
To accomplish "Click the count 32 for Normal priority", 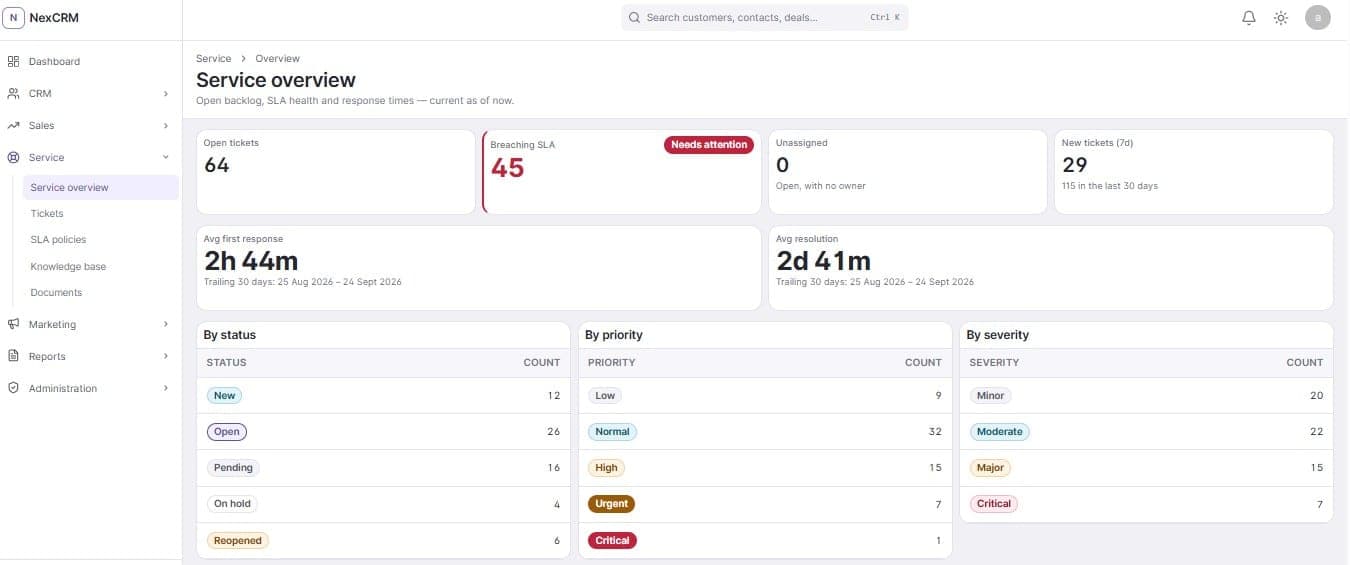I will click(935, 432).
